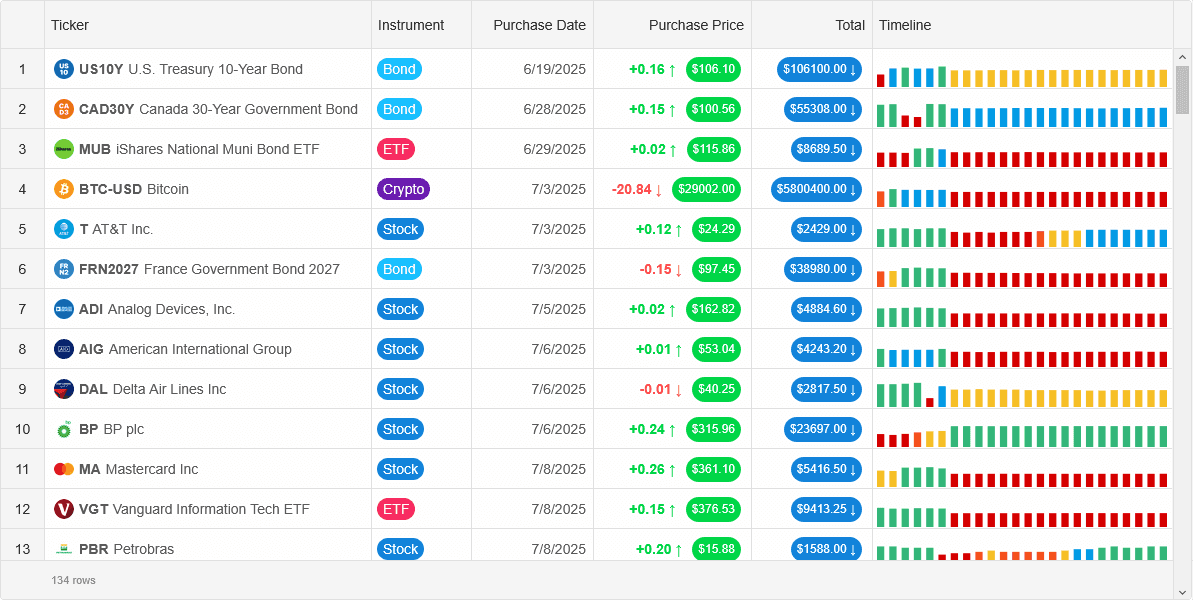Click the $55308.00 total pill

823,109
